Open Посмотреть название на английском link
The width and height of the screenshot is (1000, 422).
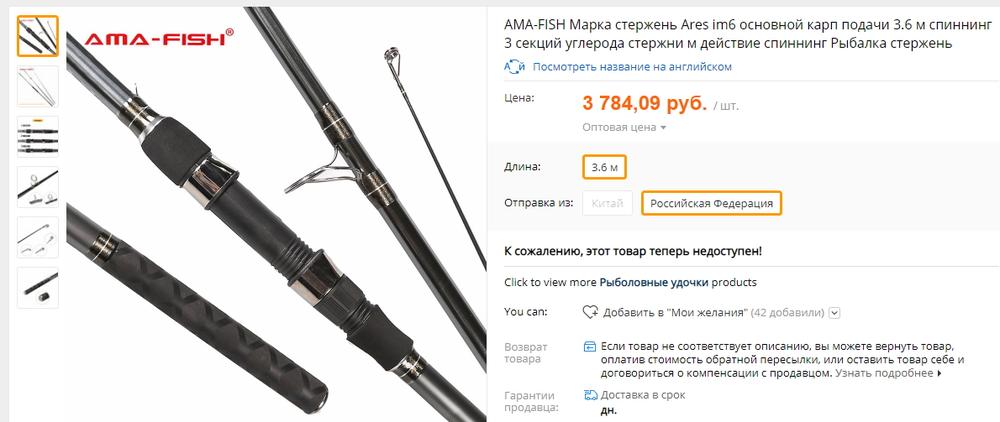pyautogui.click(x=632, y=67)
